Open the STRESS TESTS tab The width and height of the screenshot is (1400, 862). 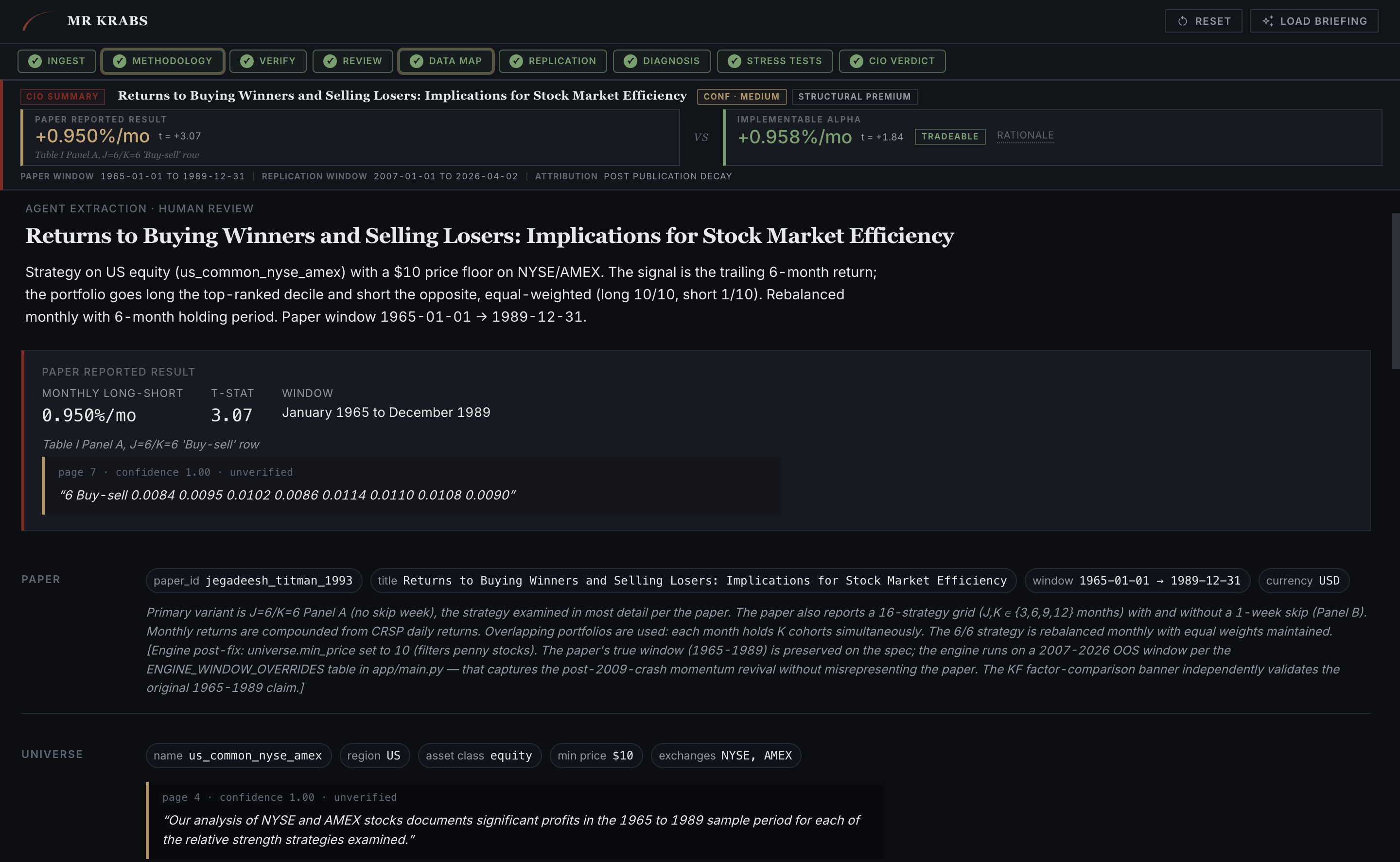[775, 61]
